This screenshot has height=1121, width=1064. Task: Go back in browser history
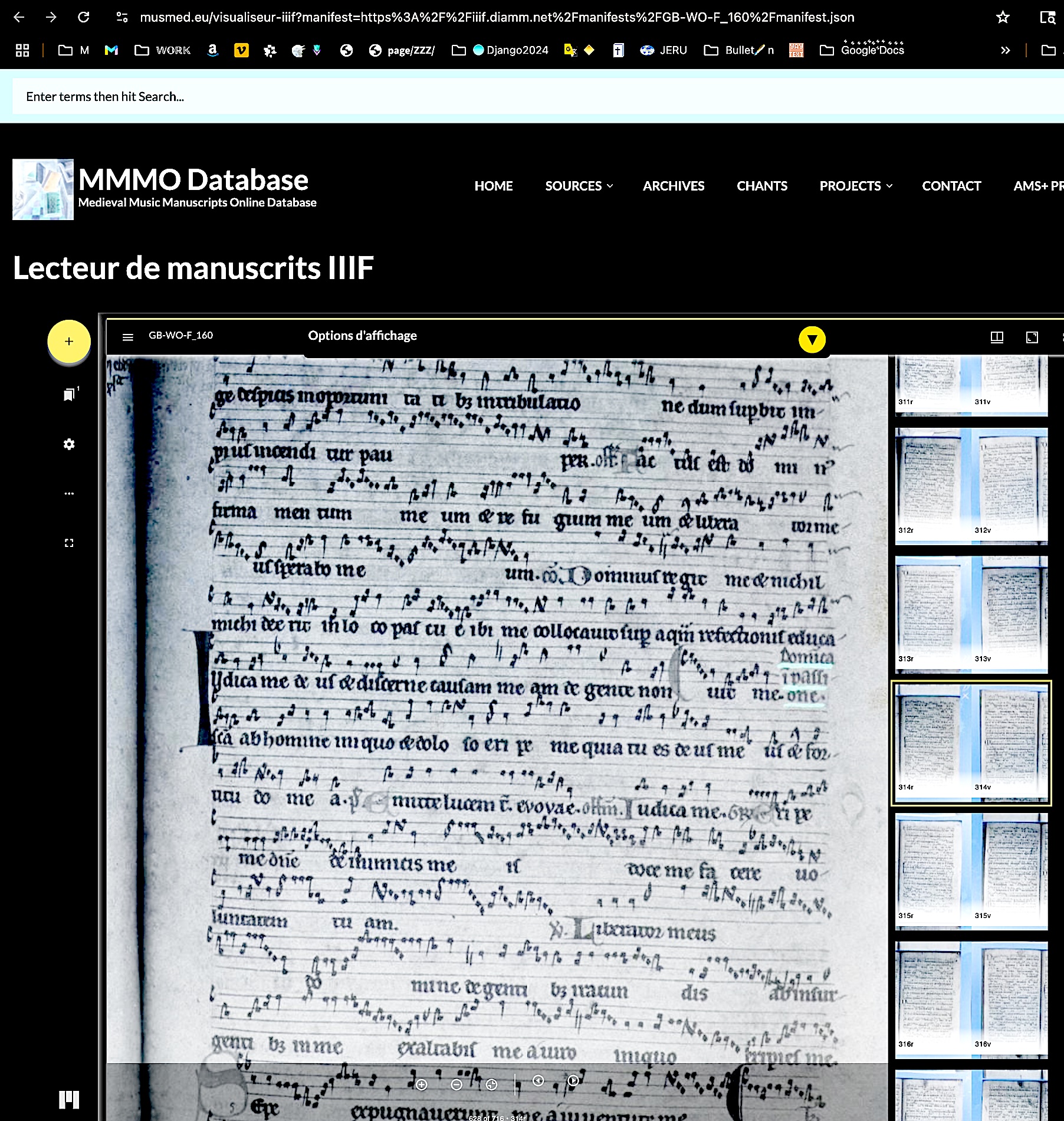19,17
